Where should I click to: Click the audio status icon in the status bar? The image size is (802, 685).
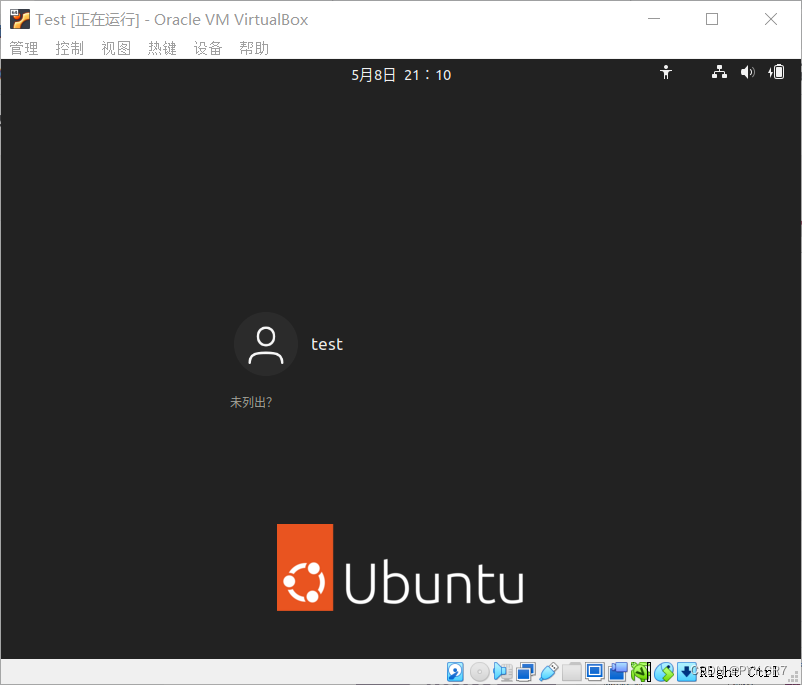(x=502, y=672)
